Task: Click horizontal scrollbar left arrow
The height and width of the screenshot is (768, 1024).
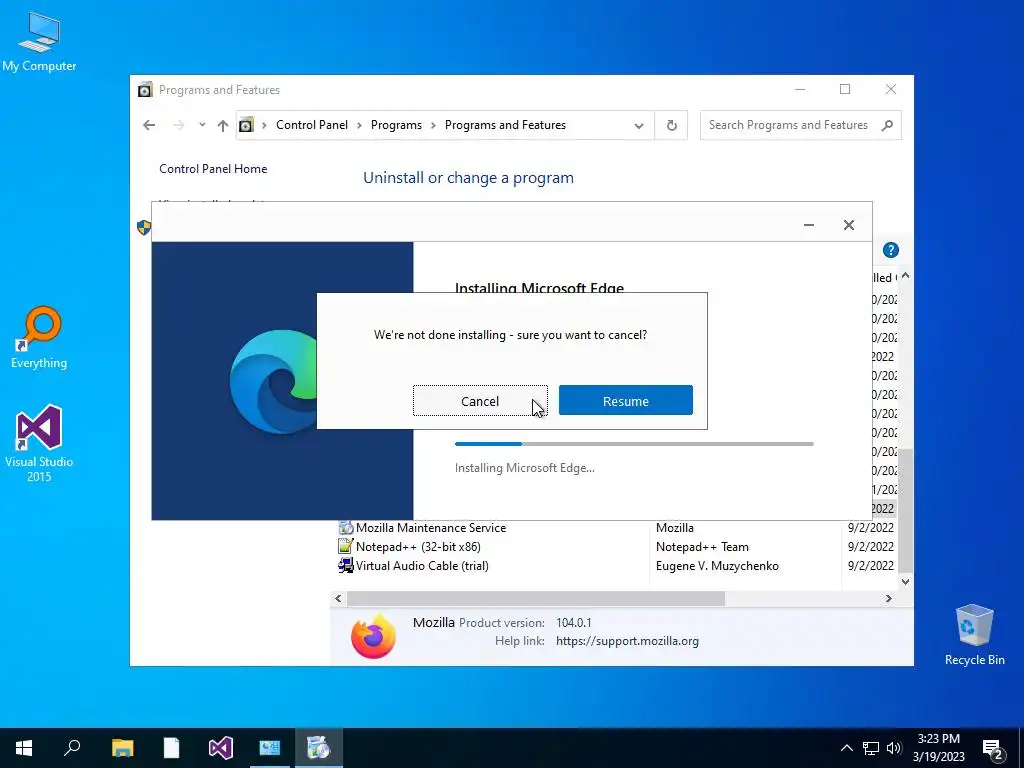Action: click(x=338, y=598)
